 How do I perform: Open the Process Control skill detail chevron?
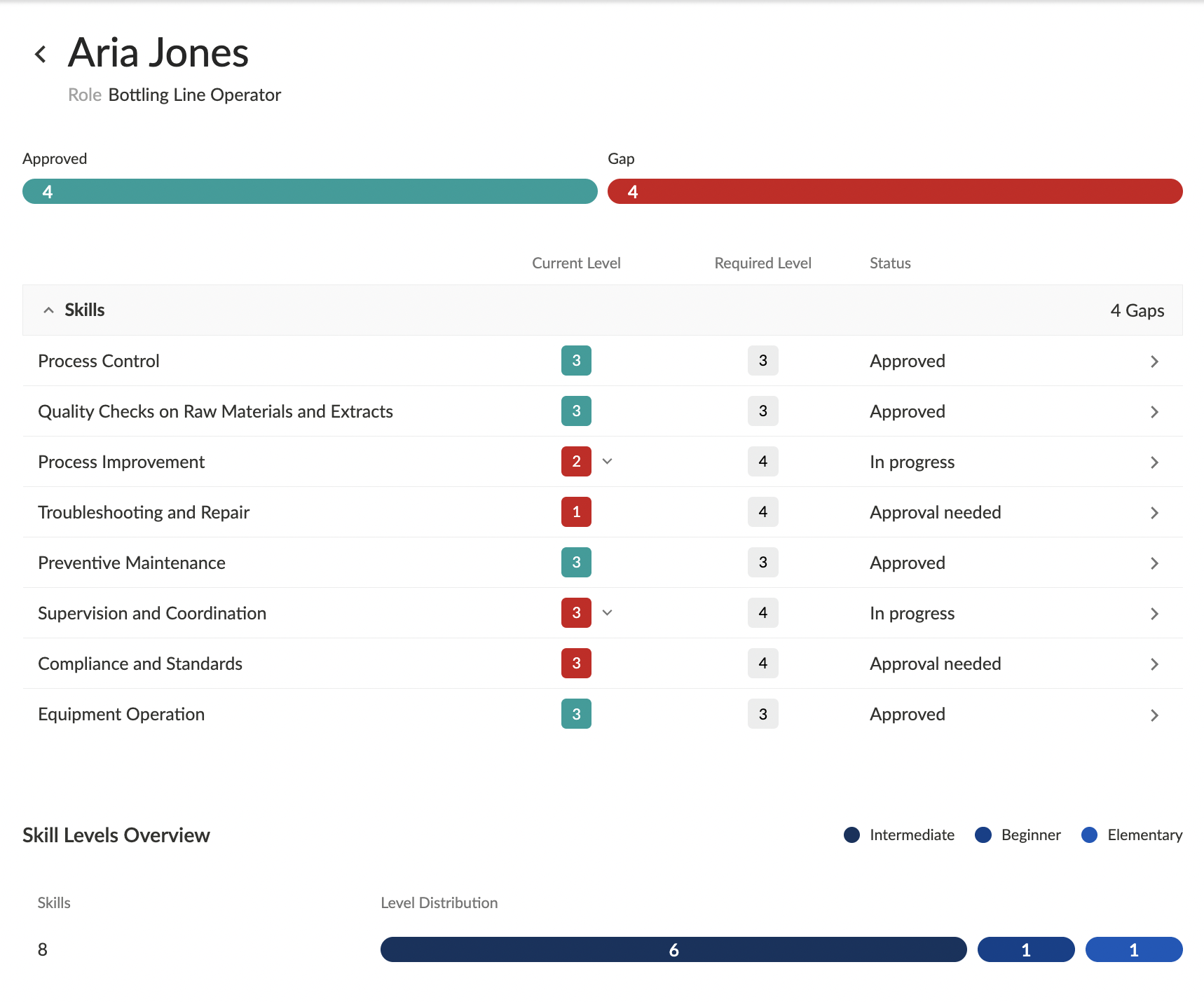point(1155,361)
